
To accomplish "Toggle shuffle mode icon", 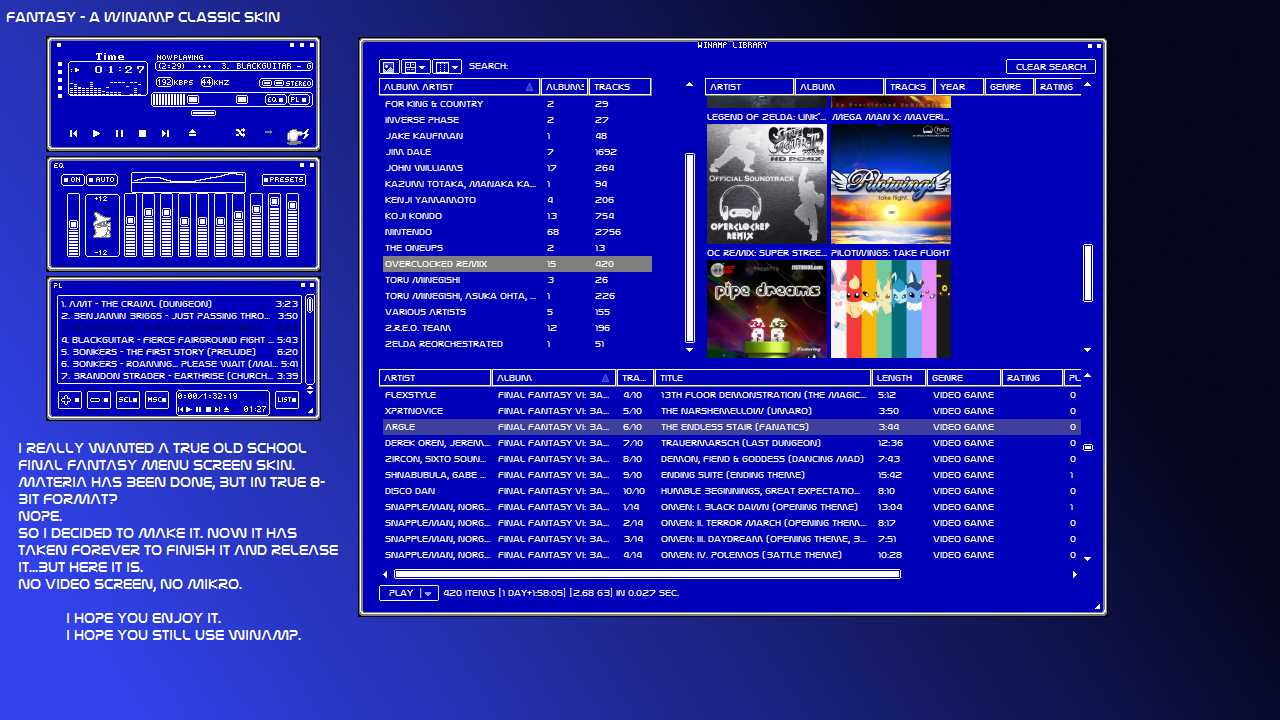I will [x=240, y=133].
